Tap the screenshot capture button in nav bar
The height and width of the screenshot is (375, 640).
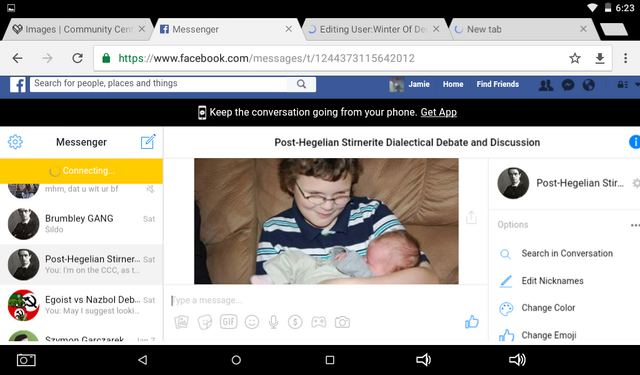coord(26,360)
